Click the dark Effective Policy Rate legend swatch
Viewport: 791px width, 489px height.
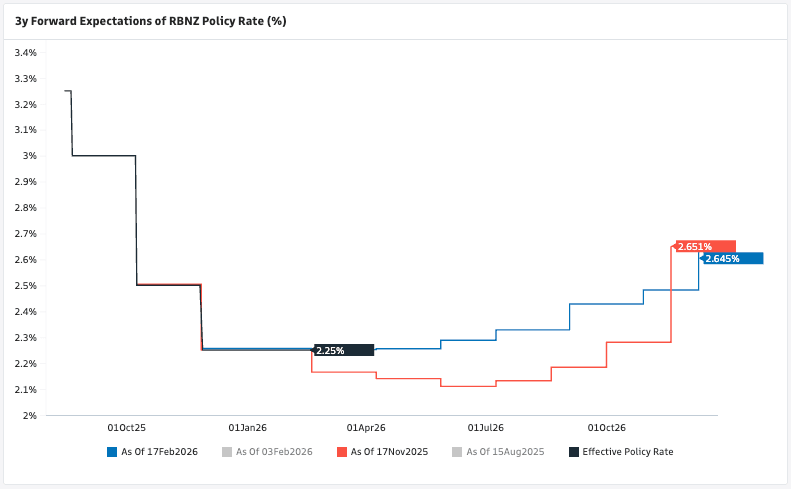(574, 452)
